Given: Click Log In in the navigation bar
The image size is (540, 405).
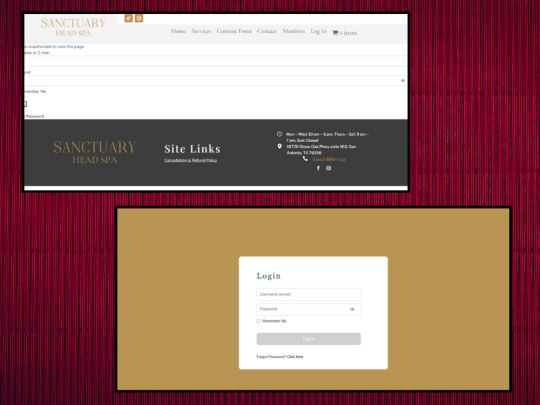Looking at the screenshot, I should pyautogui.click(x=318, y=31).
